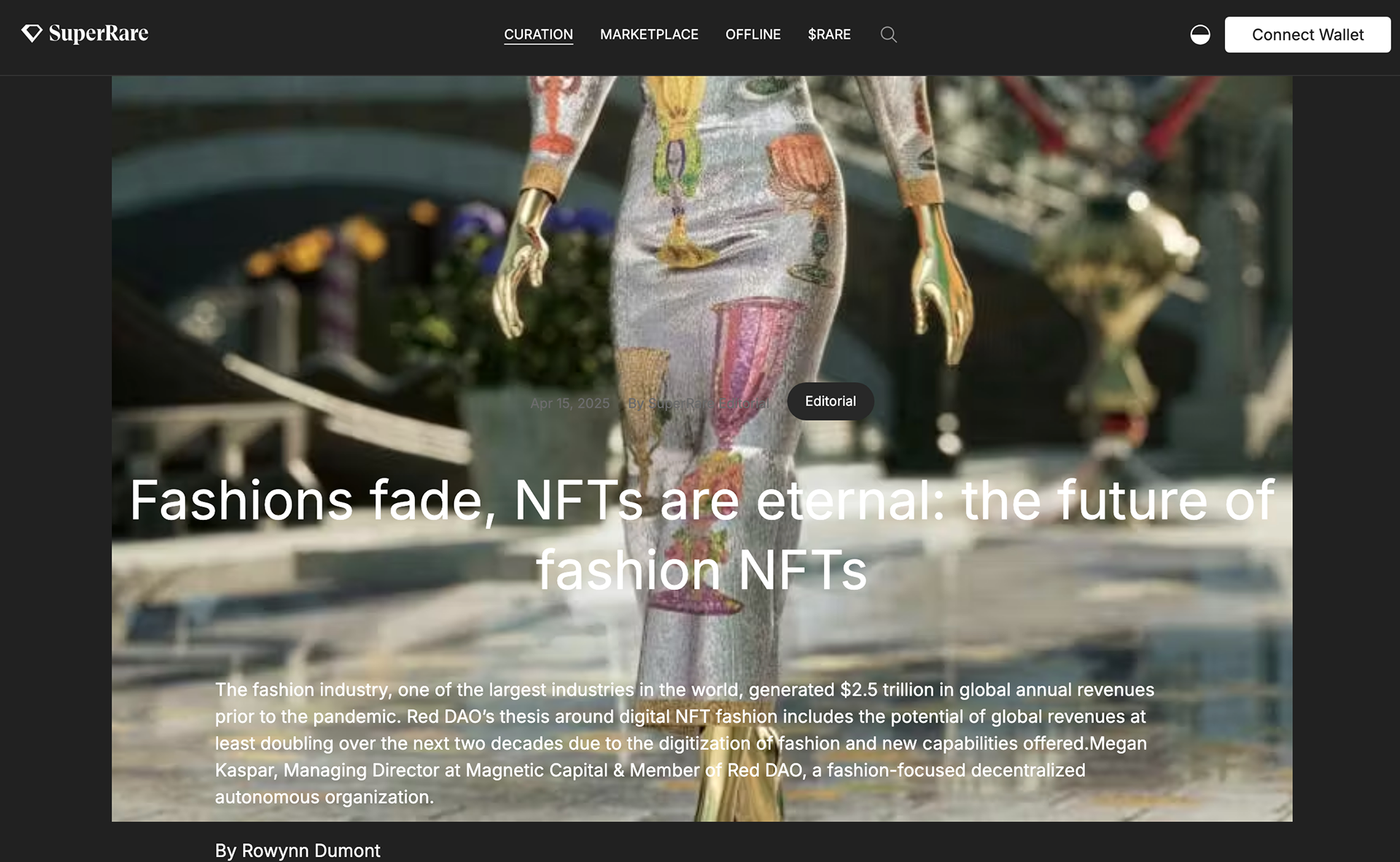Click the SuperRare wordmark text
Screen dimensions: 1400x862
[x=98, y=34]
